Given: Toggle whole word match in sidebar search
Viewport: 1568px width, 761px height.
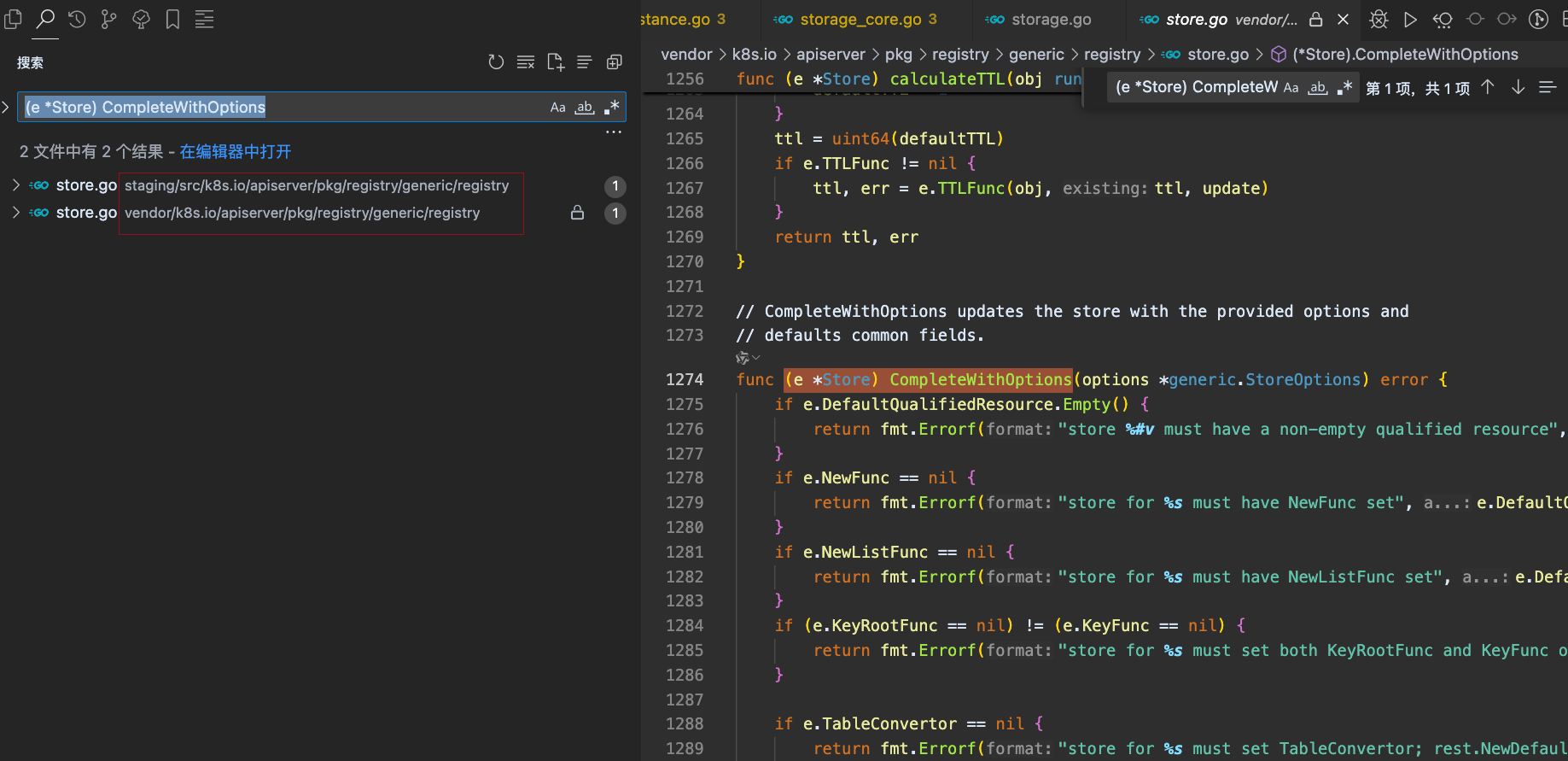Looking at the screenshot, I should [585, 107].
